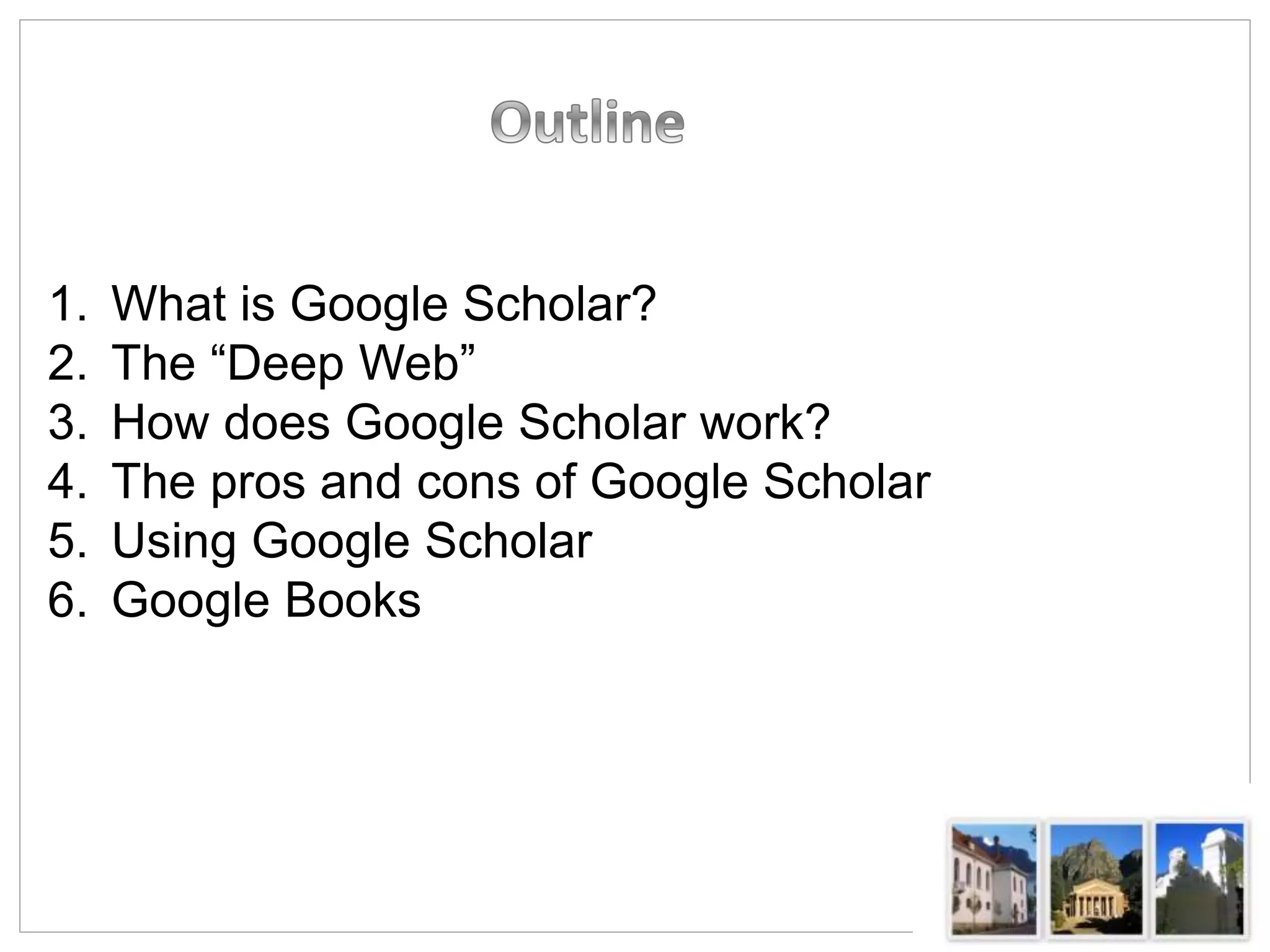Select the columned hall with mountain thumbnail

pyautogui.click(x=1096, y=878)
